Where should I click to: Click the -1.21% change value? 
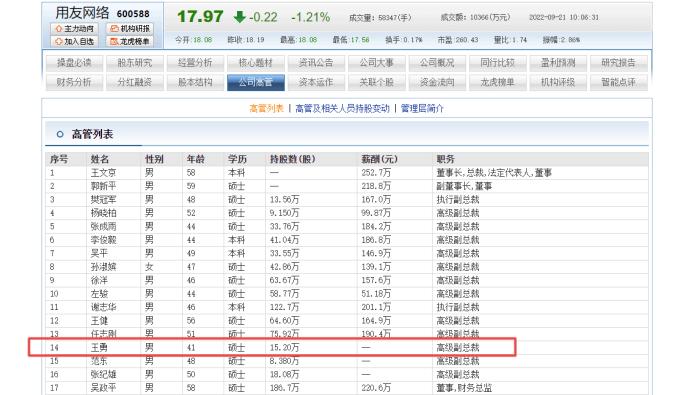coord(311,17)
